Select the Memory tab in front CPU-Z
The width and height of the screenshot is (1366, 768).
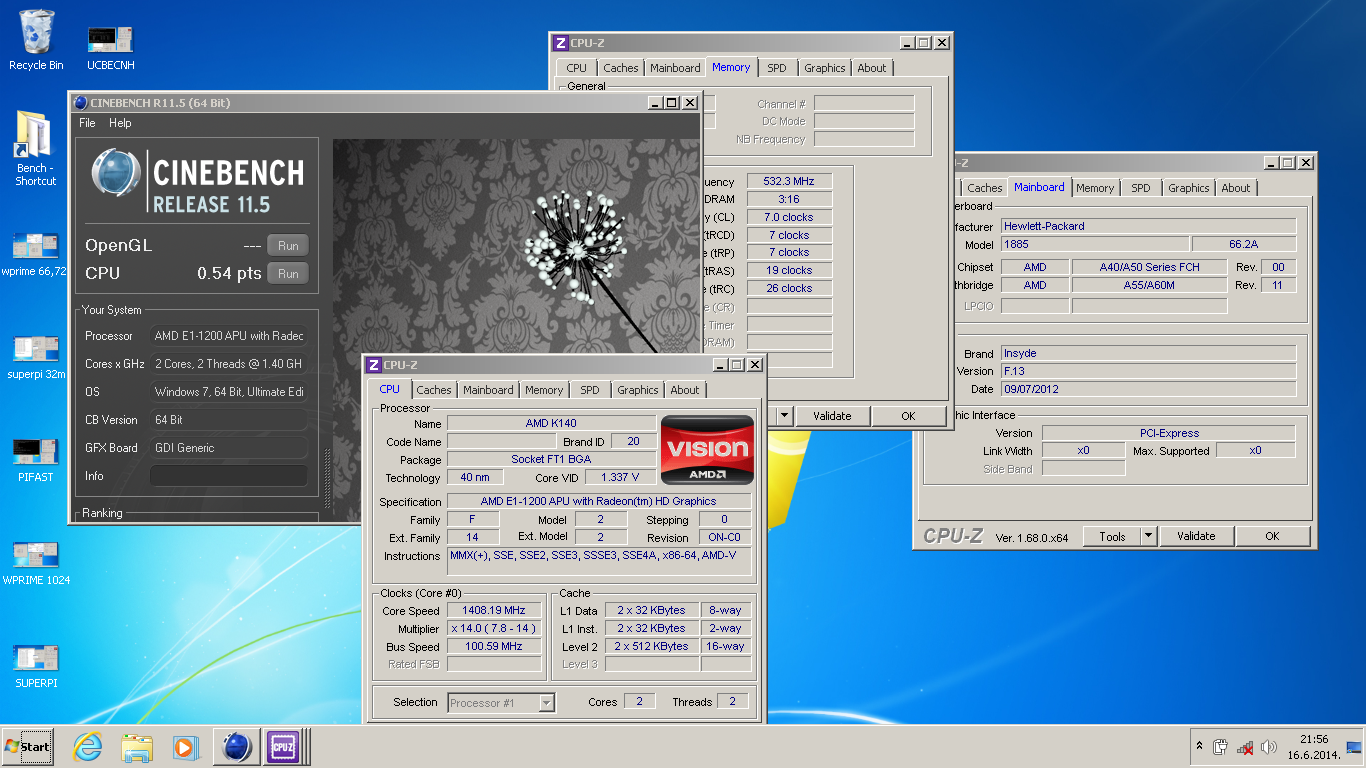point(544,390)
